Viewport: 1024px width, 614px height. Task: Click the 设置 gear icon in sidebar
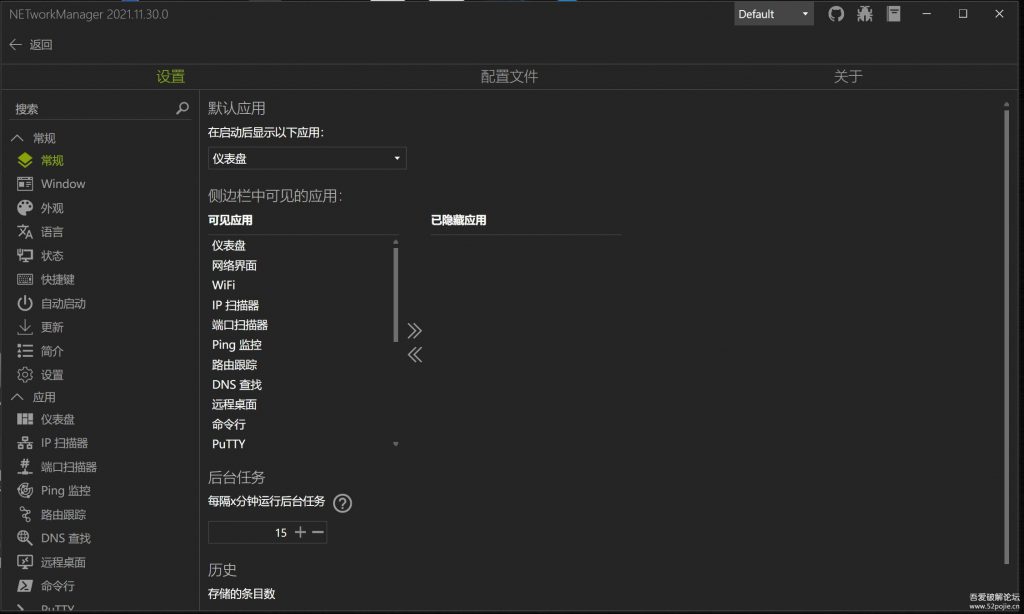point(25,375)
